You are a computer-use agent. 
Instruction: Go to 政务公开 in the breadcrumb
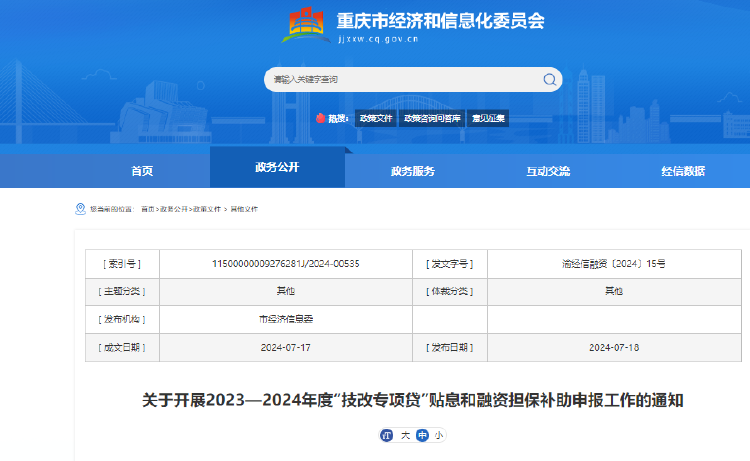[174, 209]
